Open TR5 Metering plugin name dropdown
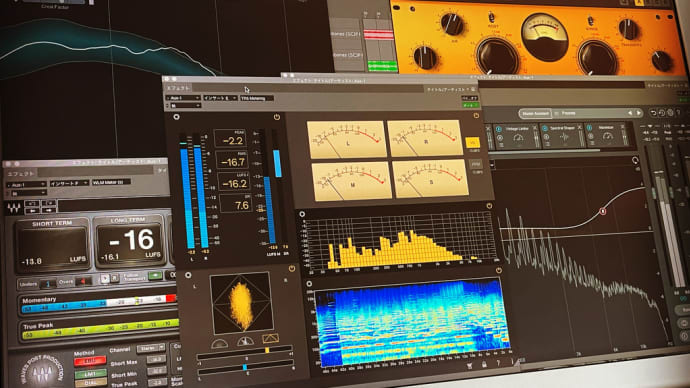The height and width of the screenshot is (388, 690). pyautogui.click(x=257, y=98)
